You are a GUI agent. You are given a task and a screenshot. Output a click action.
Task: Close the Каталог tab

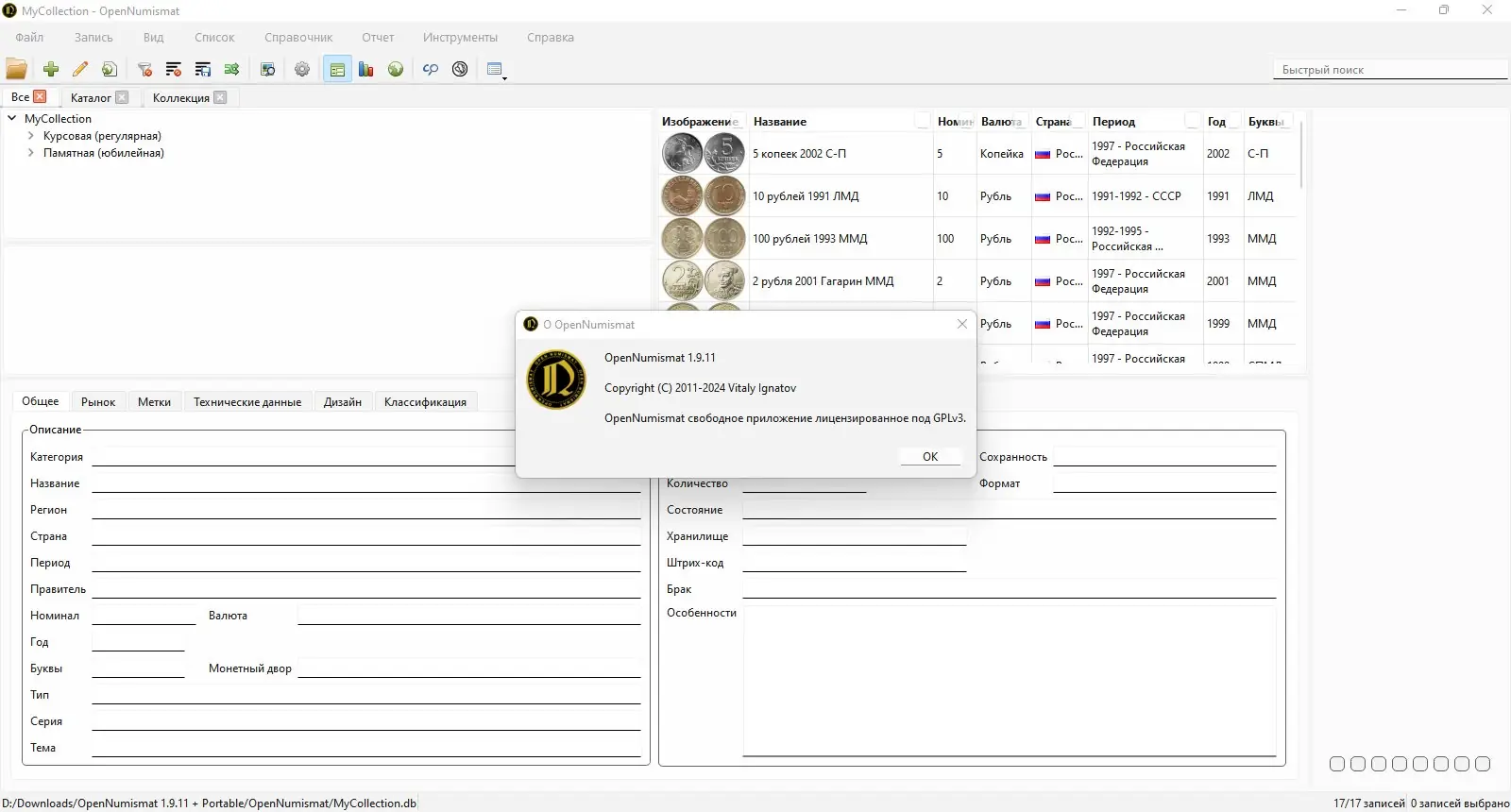coord(122,97)
